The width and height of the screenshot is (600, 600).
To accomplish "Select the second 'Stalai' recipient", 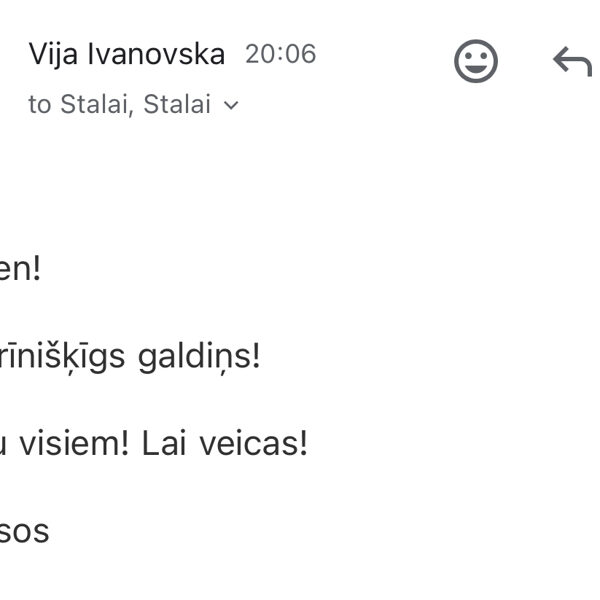I will click(177, 105).
